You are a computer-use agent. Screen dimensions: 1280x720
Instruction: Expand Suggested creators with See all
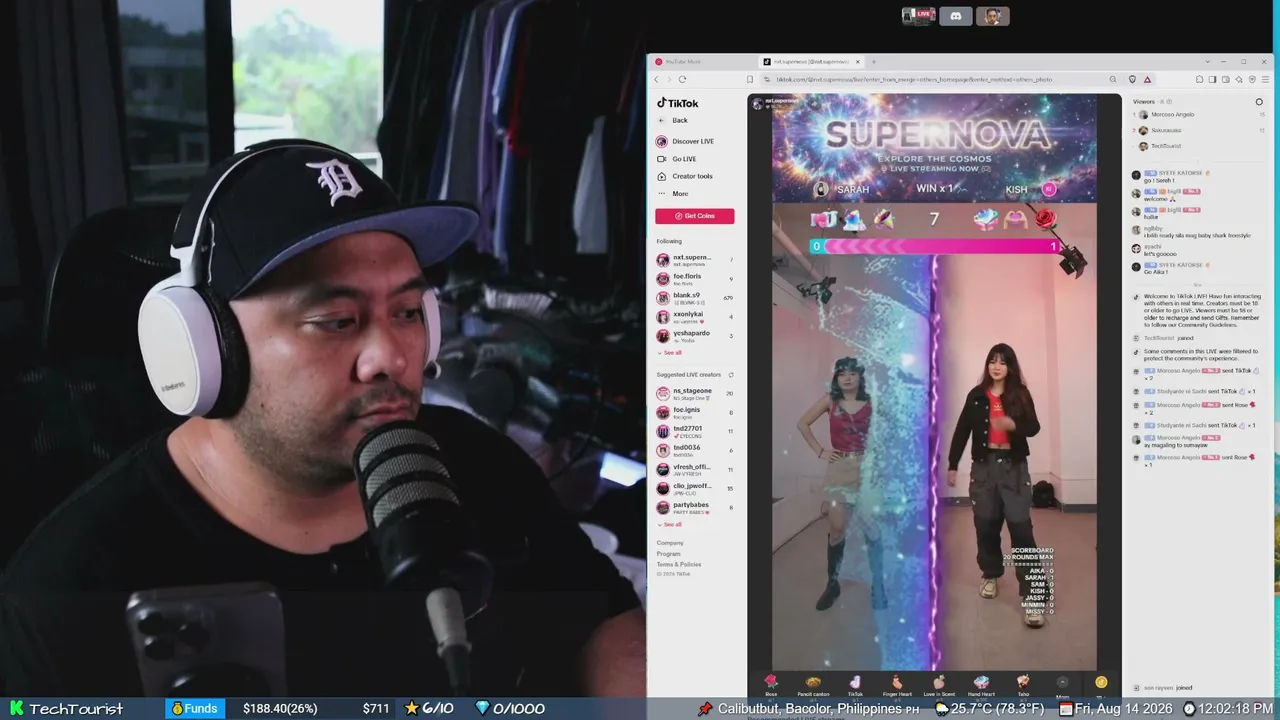point(670,524)
